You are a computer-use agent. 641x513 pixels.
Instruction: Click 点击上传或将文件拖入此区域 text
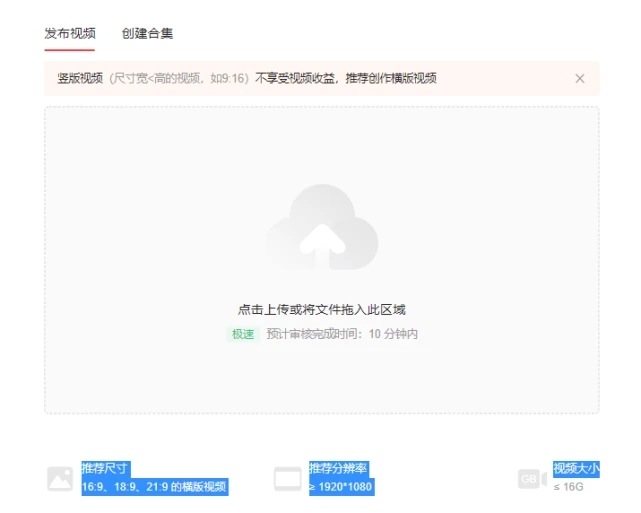(x=322, y=309)
